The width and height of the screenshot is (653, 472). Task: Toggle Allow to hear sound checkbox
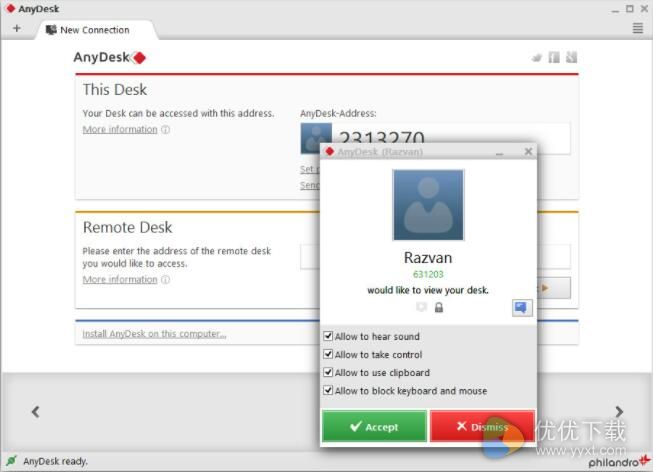tap(328, 336)
